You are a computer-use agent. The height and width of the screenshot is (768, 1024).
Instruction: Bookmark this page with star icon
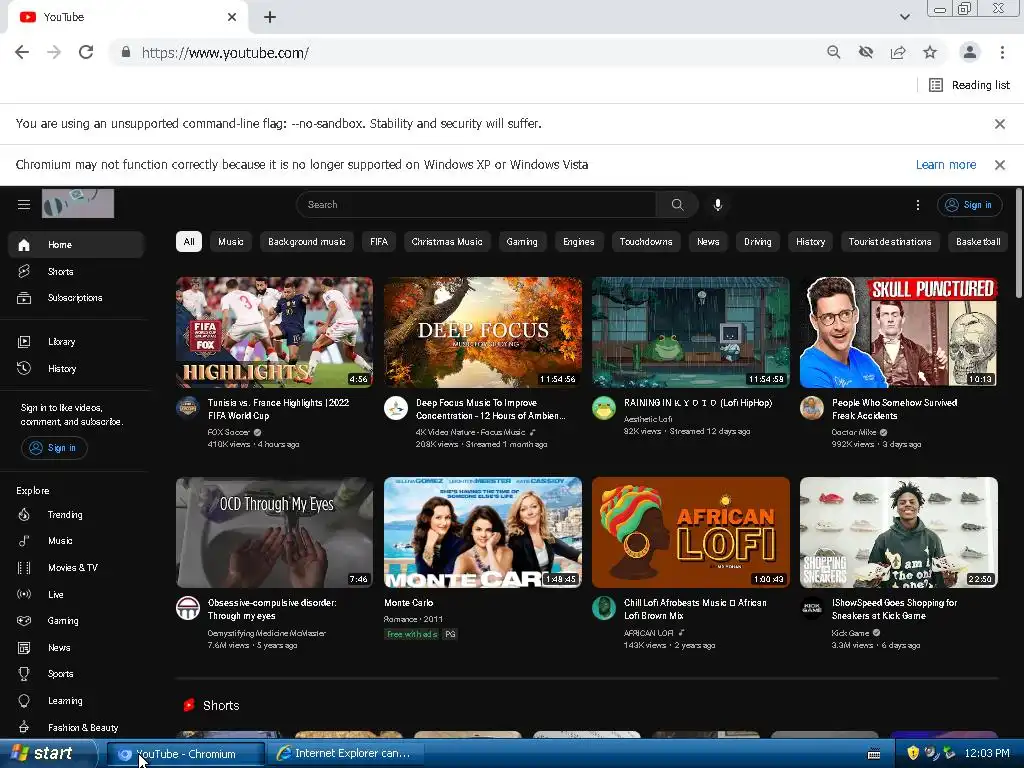(x=930, y=52)
